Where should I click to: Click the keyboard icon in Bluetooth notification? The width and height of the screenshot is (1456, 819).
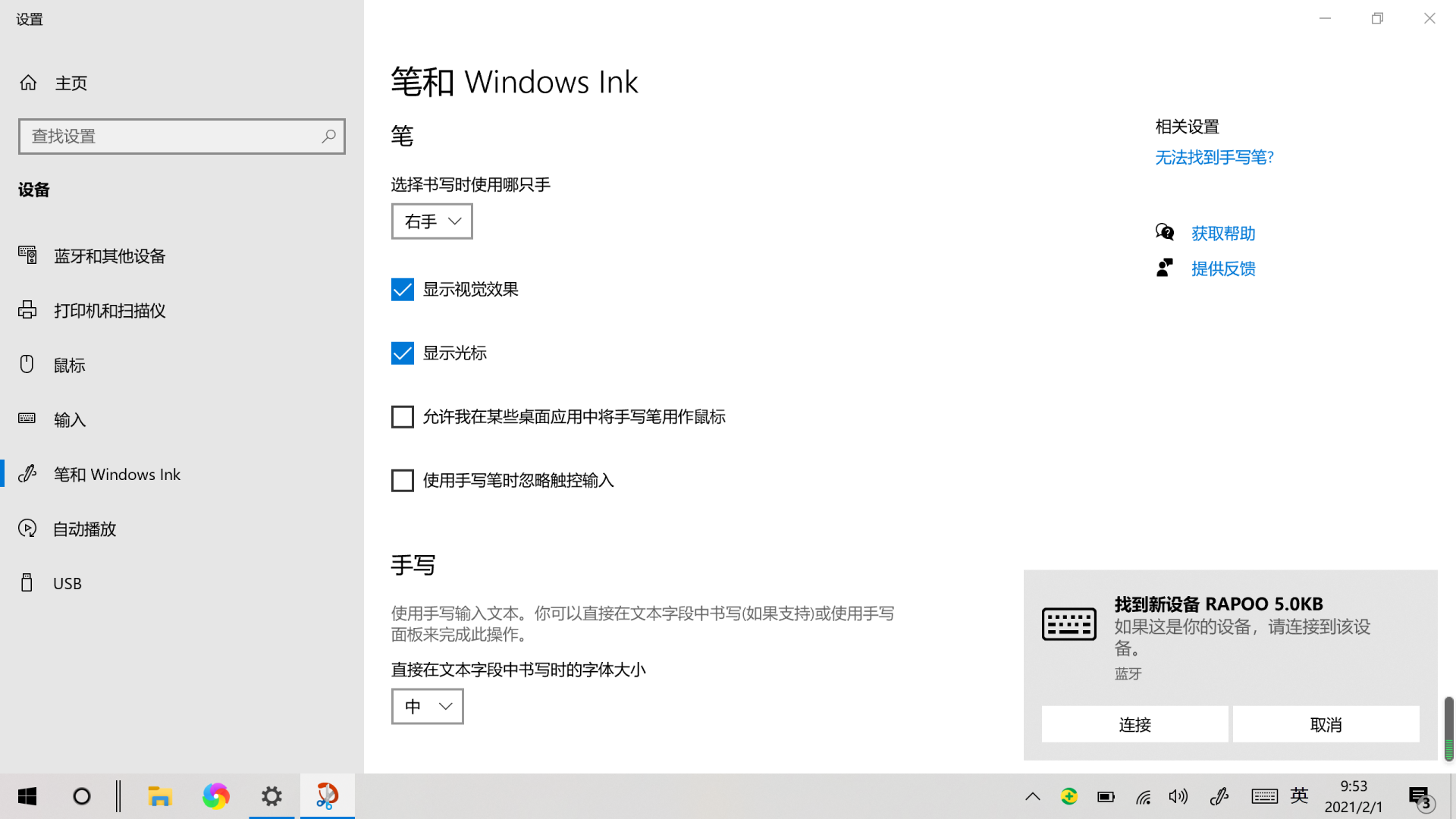click(1068, 624)
